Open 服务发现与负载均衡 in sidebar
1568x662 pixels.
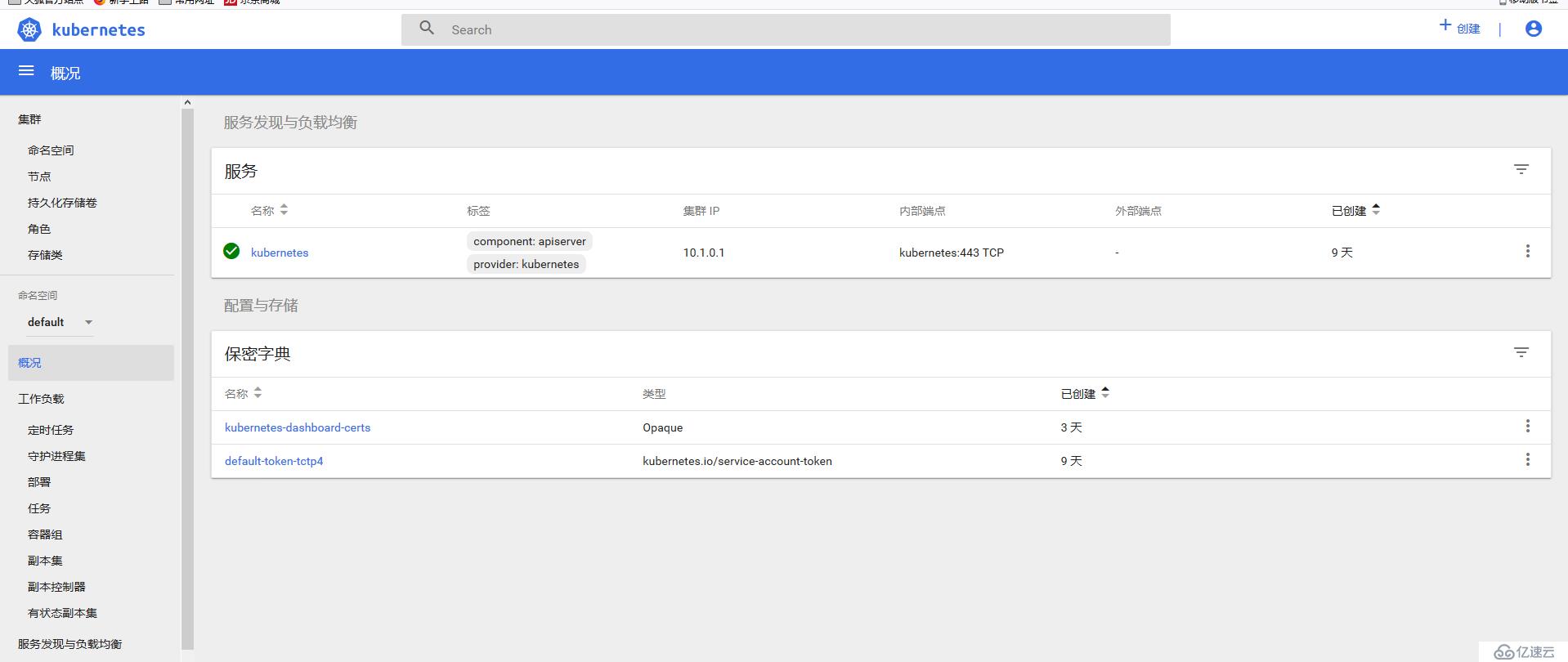click(69, 644)
